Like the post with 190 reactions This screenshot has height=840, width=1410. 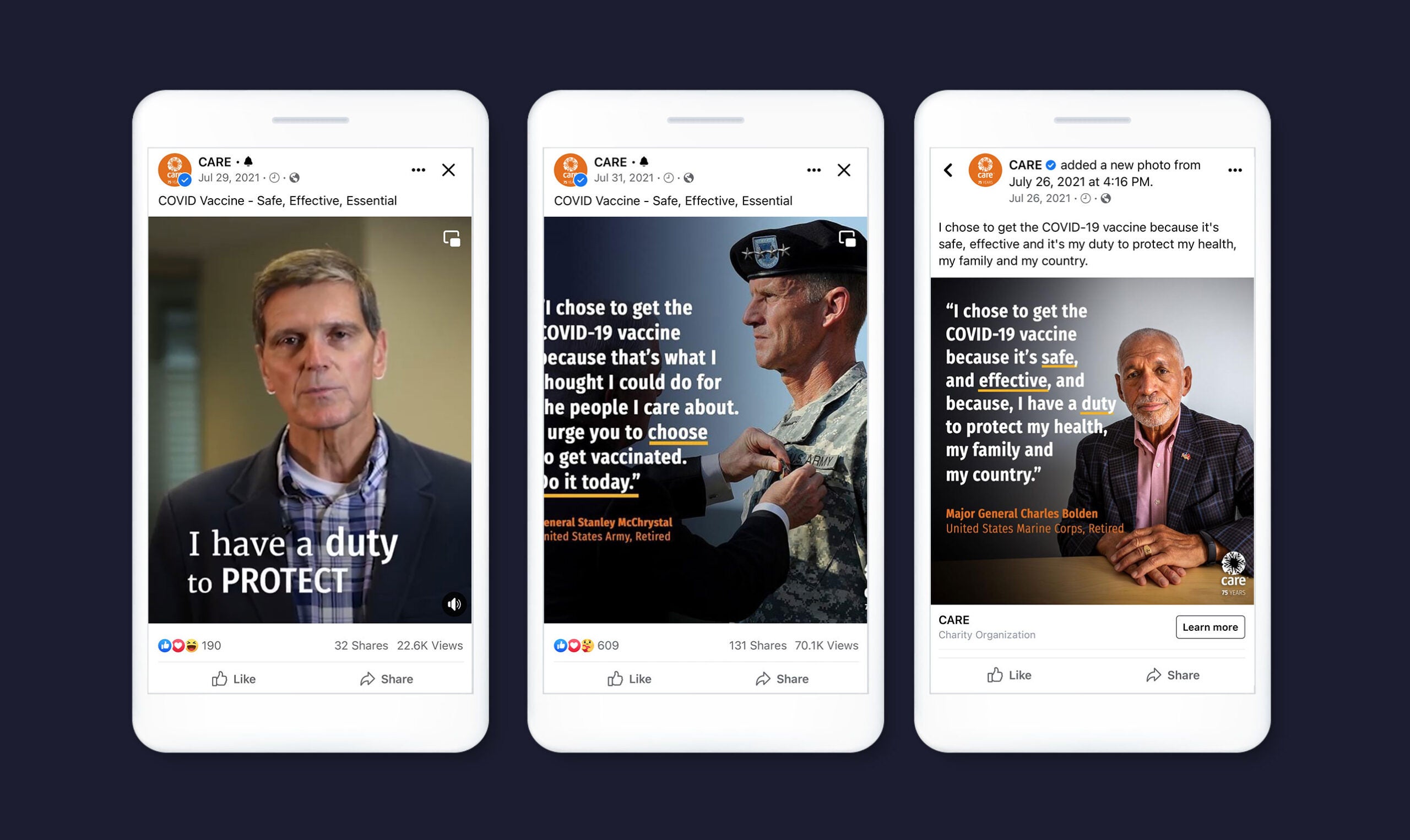point(234,679)
